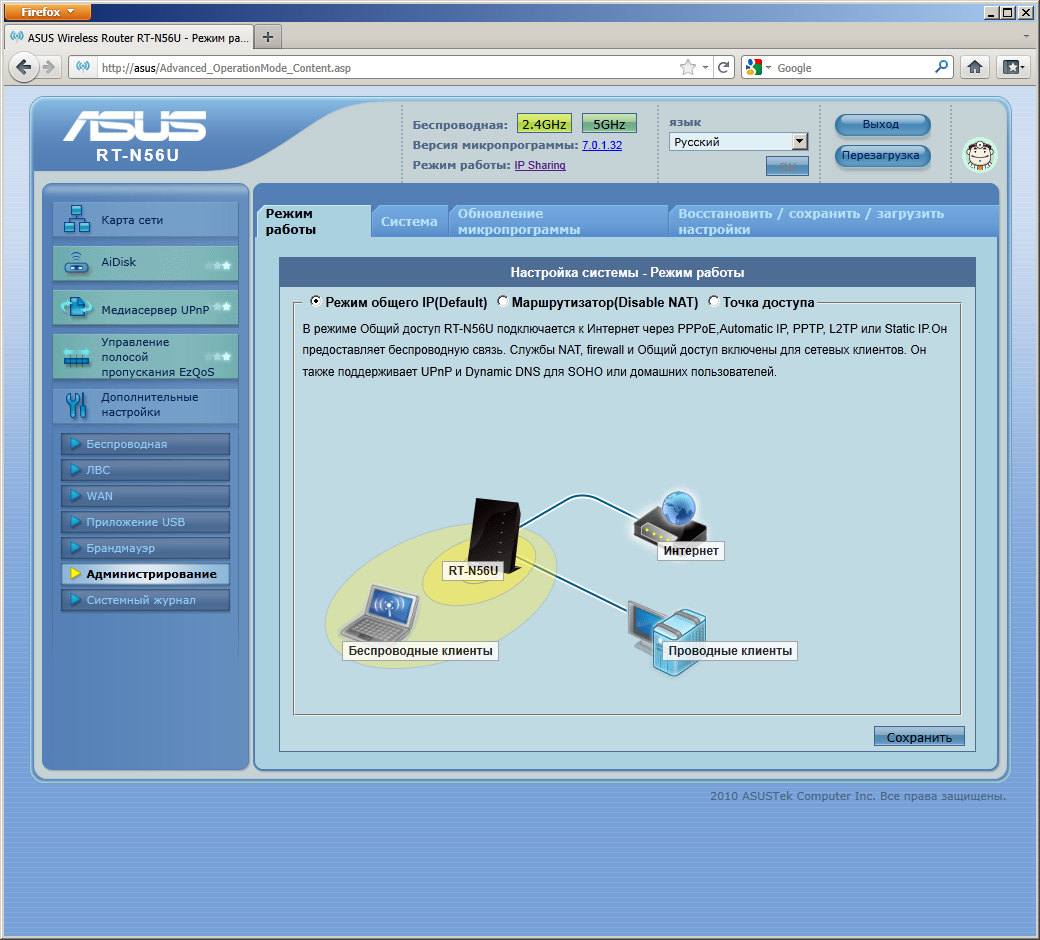Open Восстановить / сохранить / загрузить настройки tab
Screen dimensions: 1040x940
click(832, 221)
